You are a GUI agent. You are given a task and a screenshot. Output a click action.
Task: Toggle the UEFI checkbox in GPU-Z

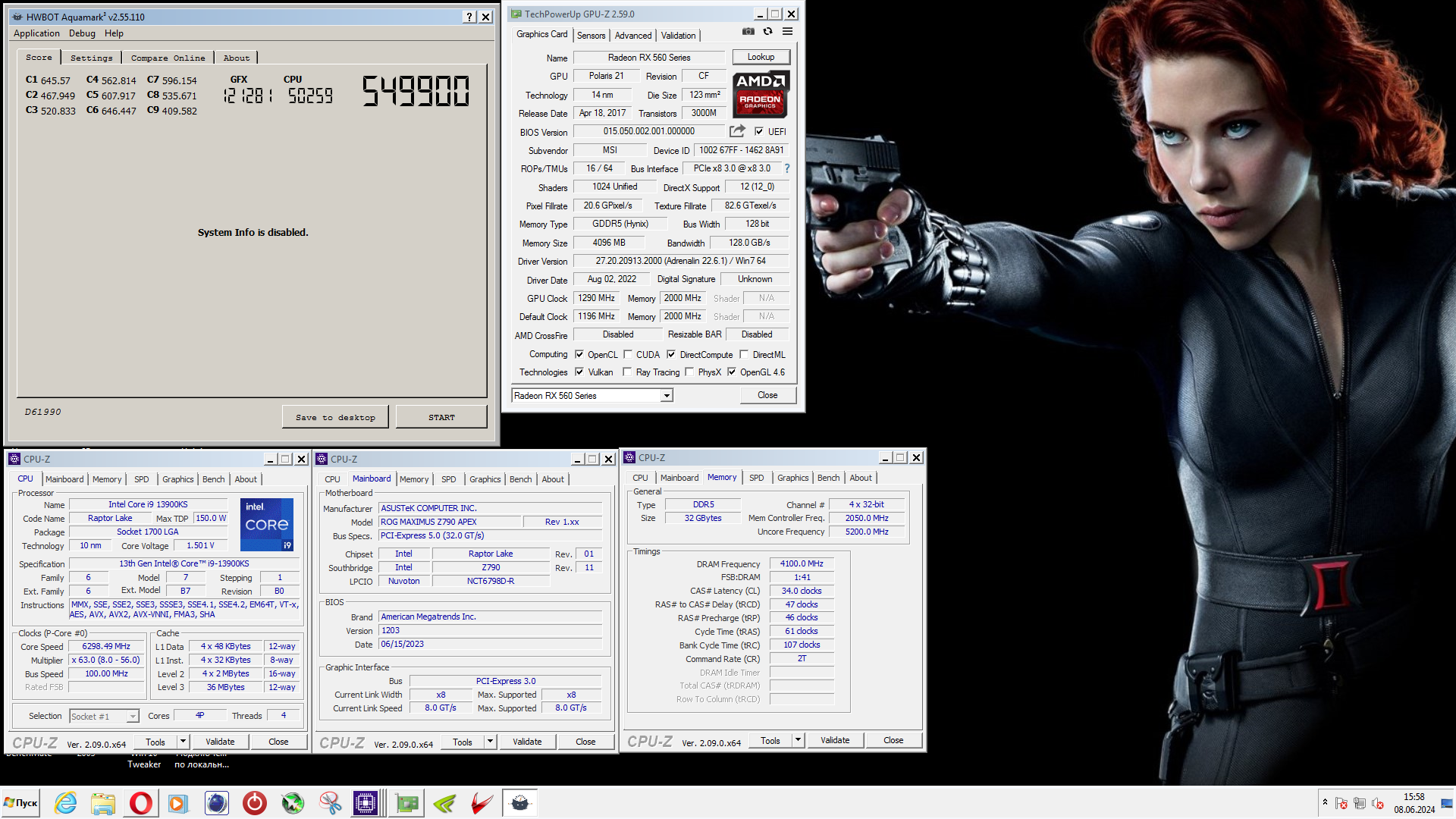tap(759, 131)
